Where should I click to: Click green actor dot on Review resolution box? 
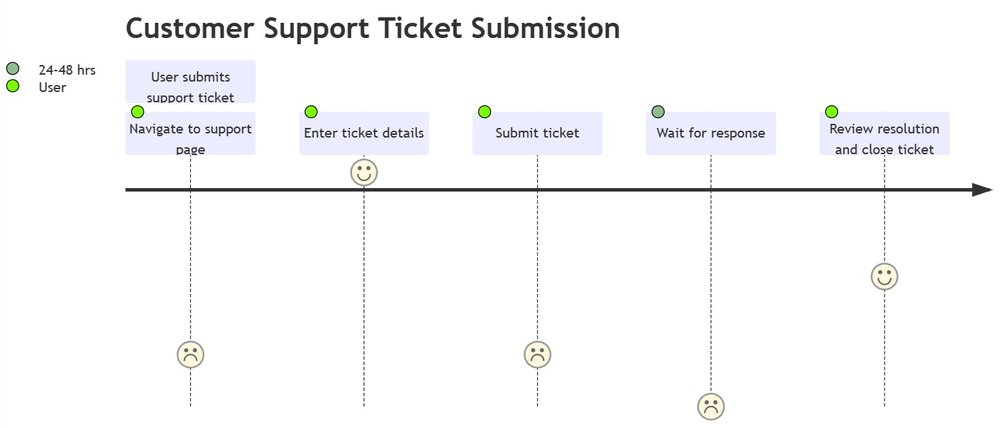(x=832, y=112)
